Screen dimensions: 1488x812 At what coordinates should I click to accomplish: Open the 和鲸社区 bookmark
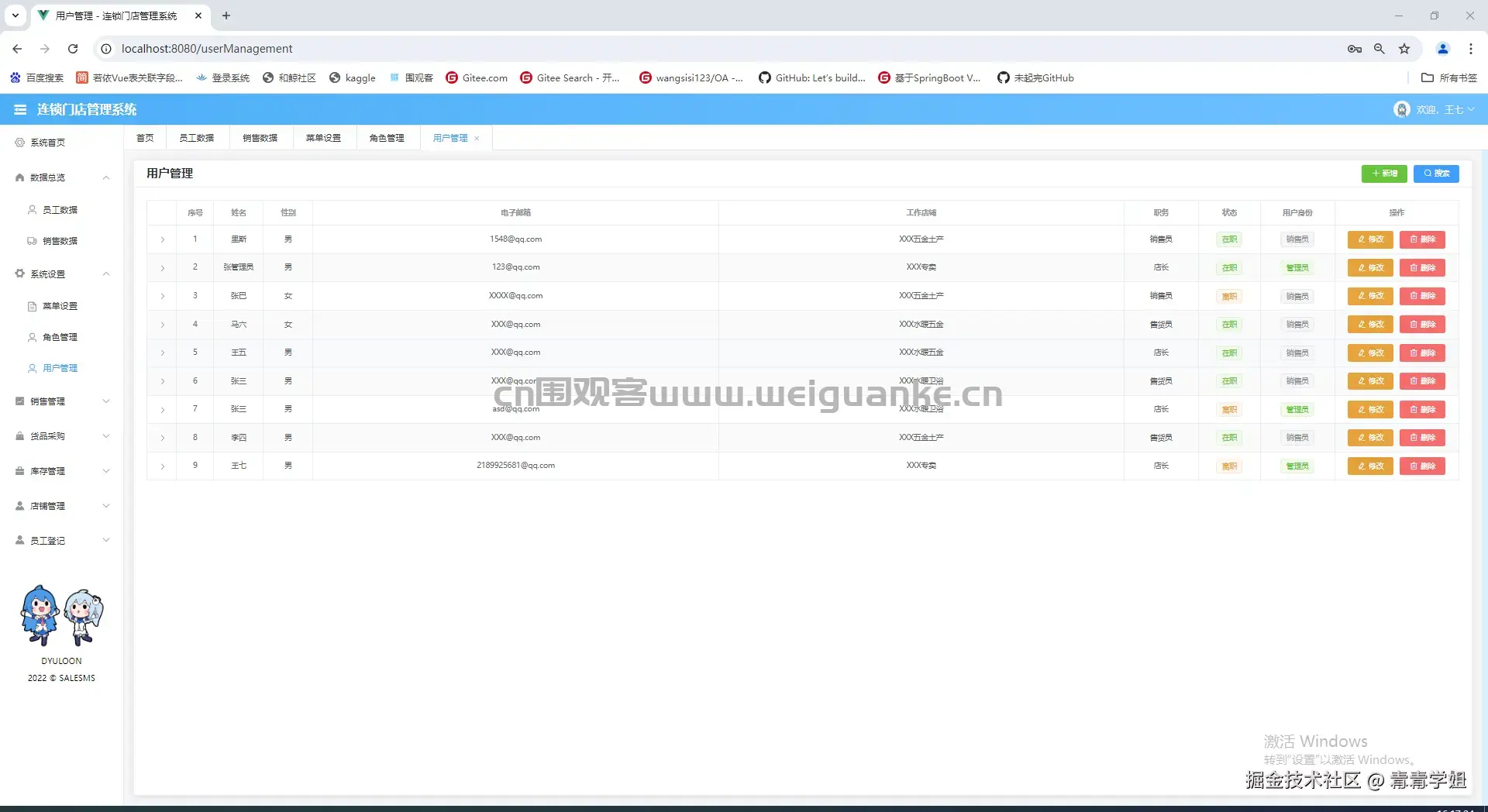click(290, 77)
